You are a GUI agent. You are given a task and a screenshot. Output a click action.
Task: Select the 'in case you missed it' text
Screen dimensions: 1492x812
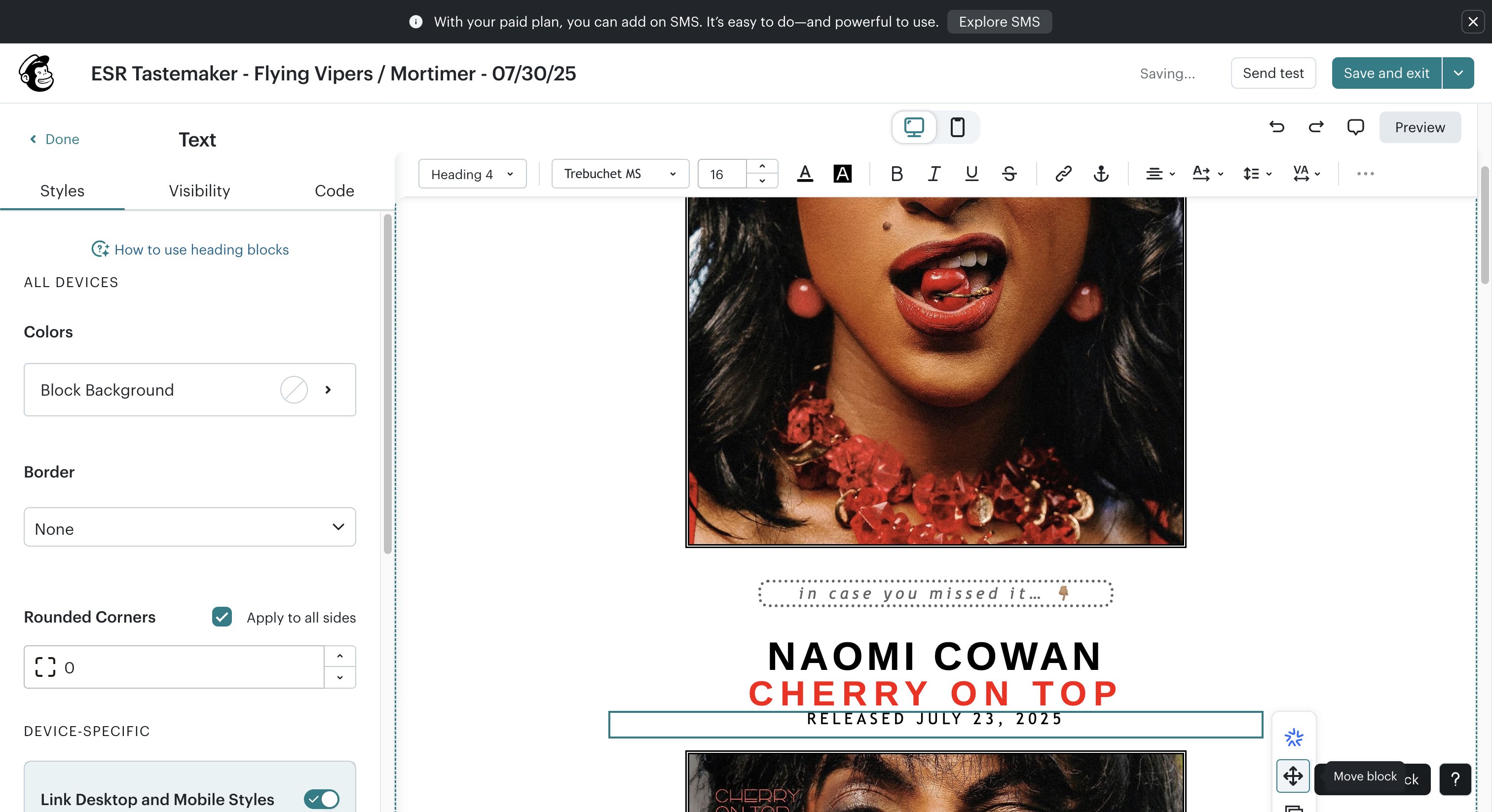click(935, 593)
